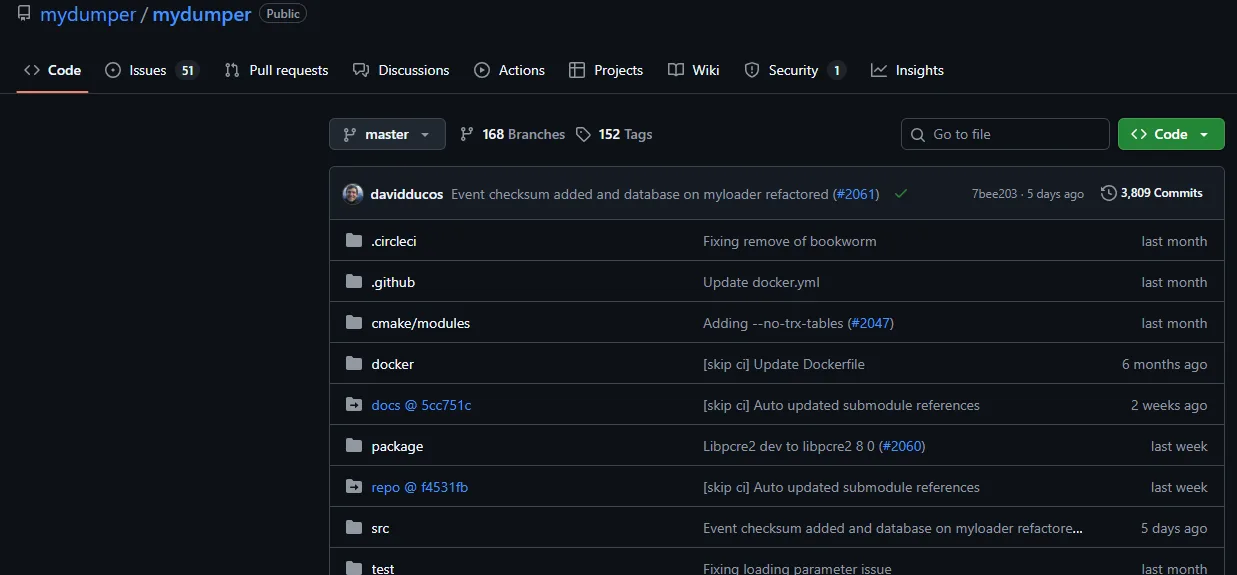Focus the Go to file search field
1237x575 pixels.
[1005, 134]
